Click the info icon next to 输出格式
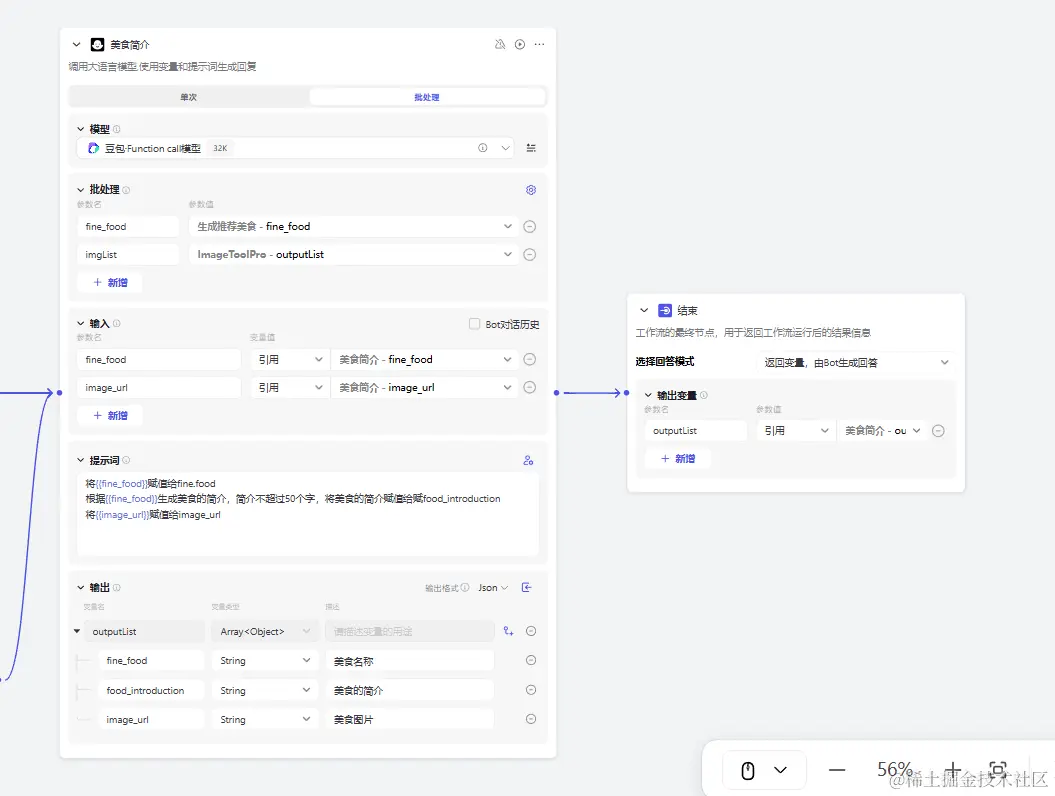The height and width of the screenshot is (796, 1055). coord(465,587)
